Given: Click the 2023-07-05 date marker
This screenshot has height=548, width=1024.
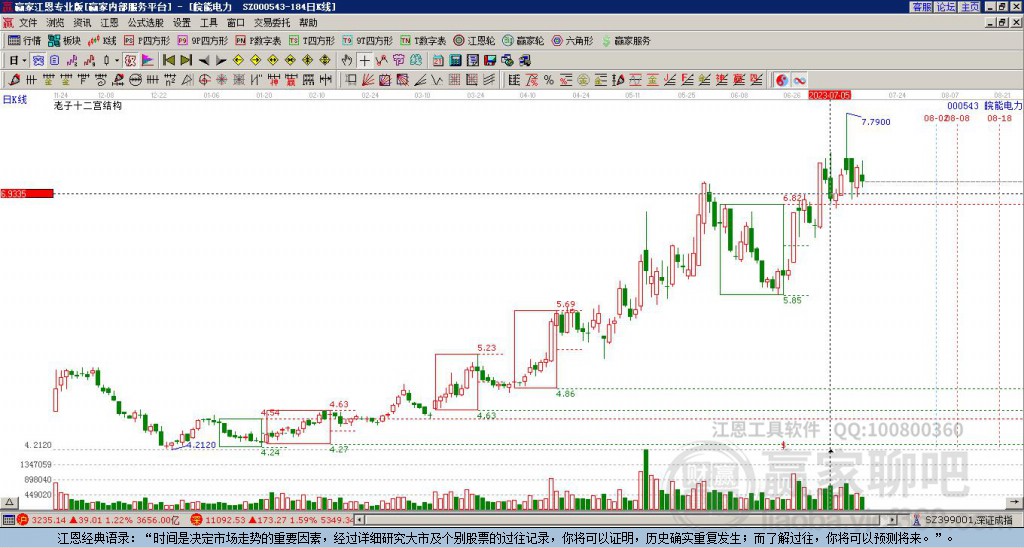Looking at the screenshot, I should (829, 95).
